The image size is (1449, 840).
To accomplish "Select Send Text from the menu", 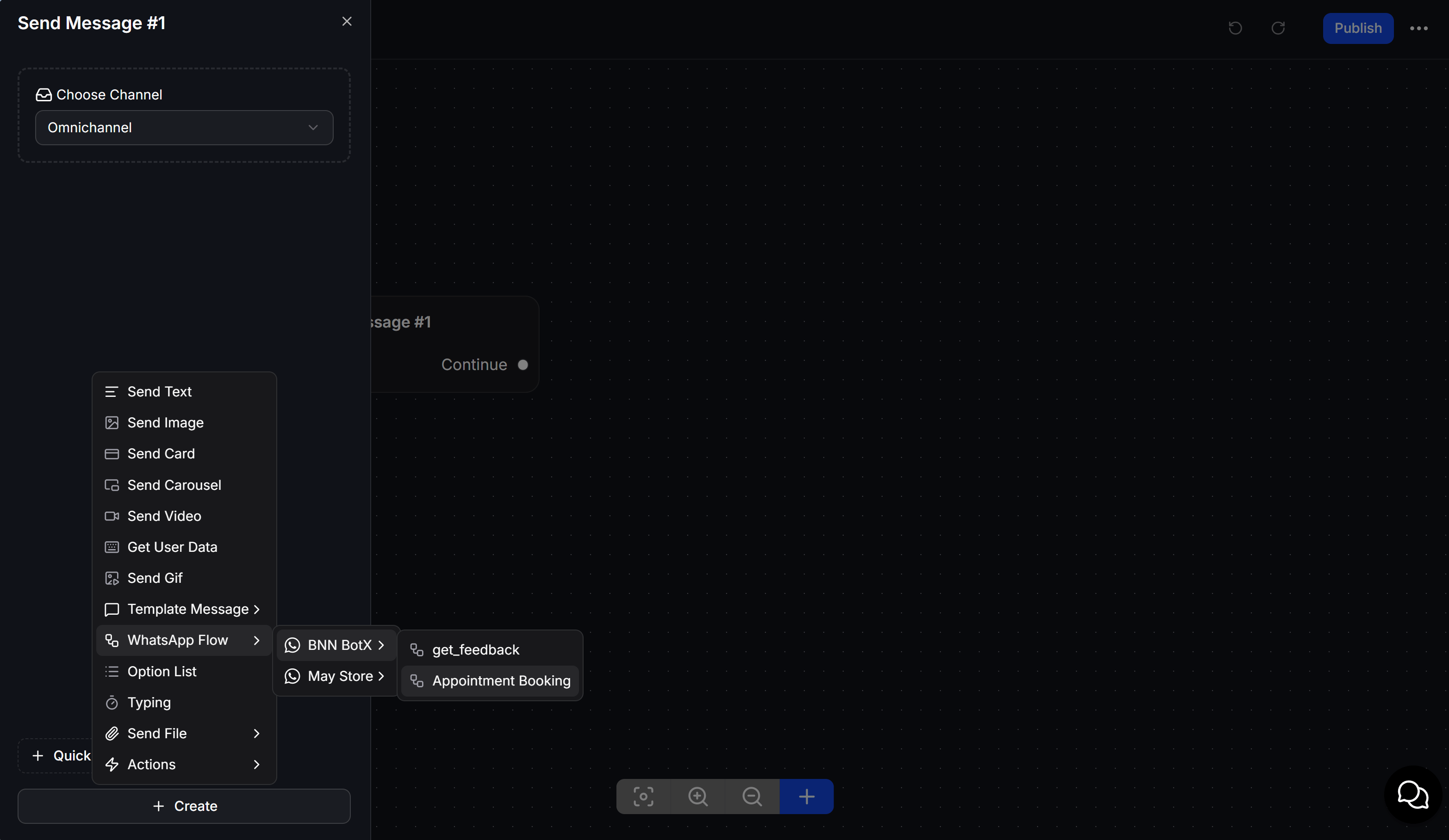I will (184, 391).
